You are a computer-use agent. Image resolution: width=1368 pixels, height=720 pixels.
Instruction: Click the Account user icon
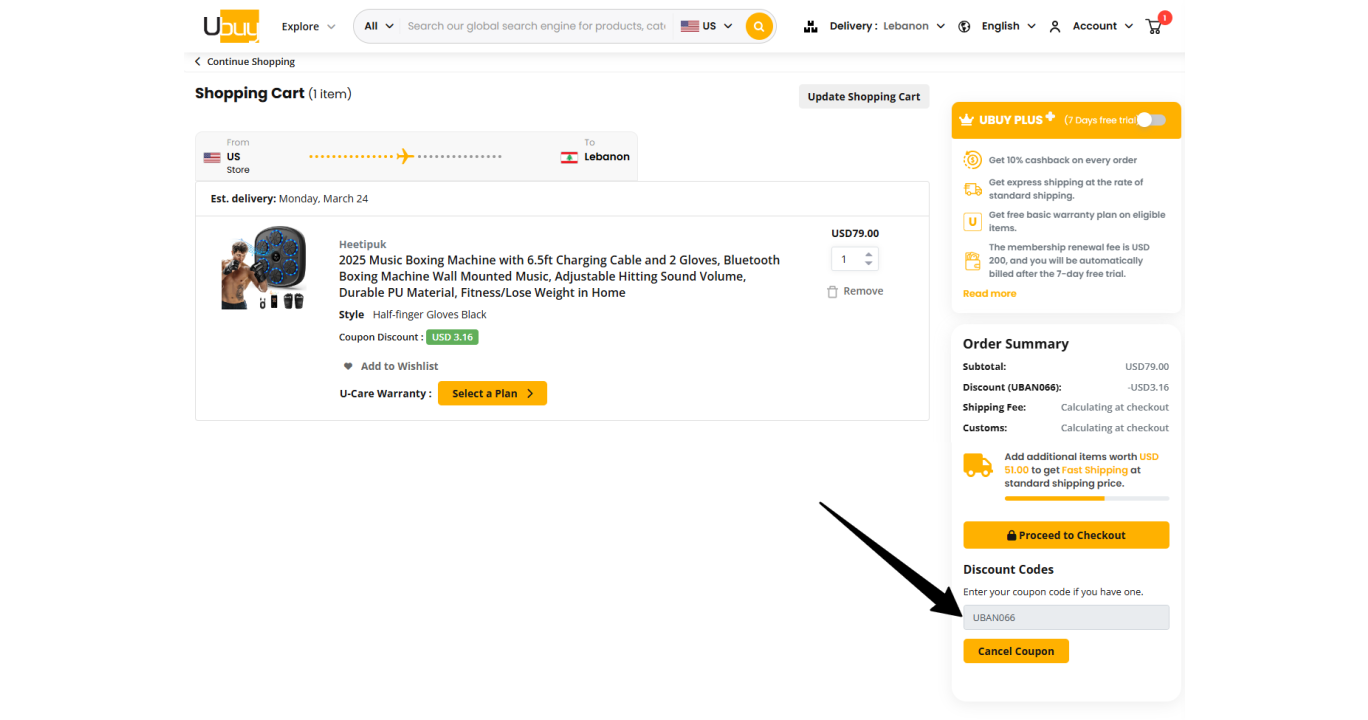(1055, 26)
